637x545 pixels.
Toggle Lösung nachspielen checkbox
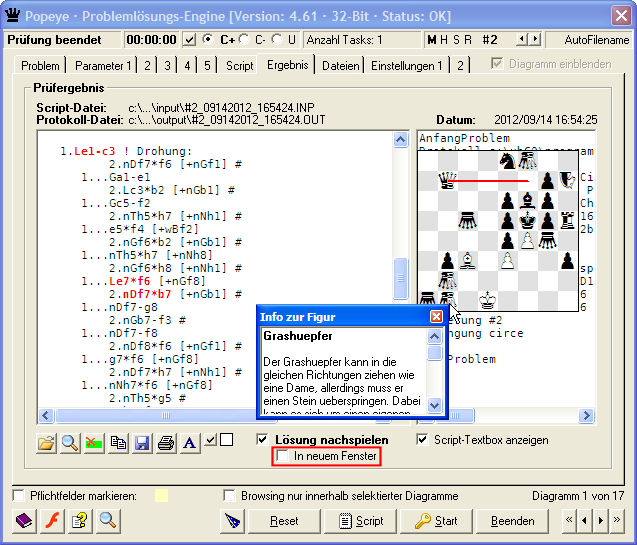pyautogui.click(x=262, y=439)
